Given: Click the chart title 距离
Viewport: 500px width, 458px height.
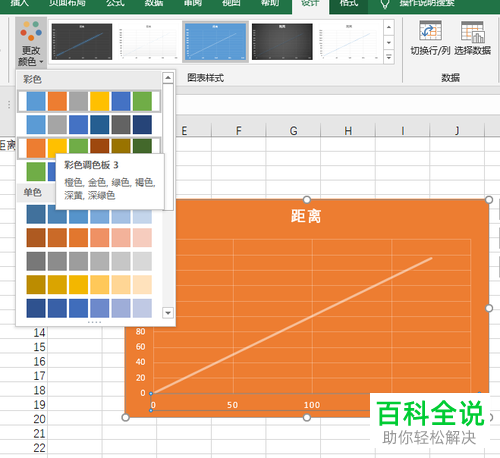Looking at the screenshot, I should [x=306, y=216].
